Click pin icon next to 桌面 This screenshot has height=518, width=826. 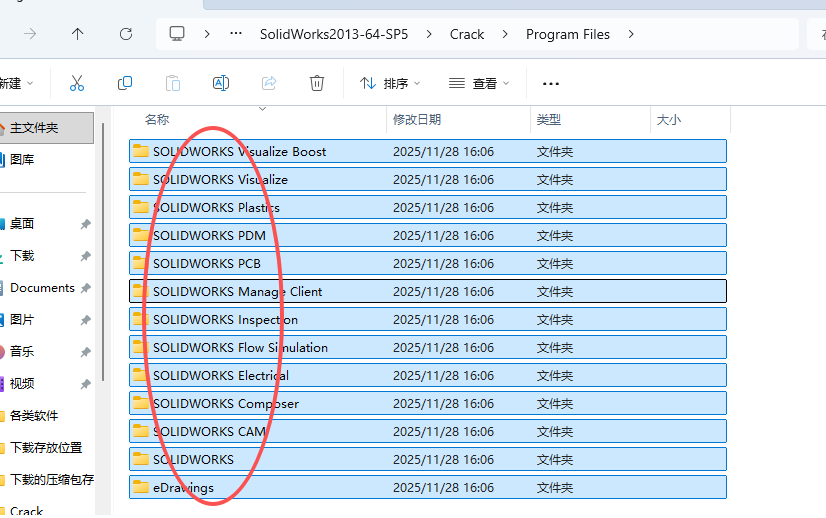pos(85,224)
